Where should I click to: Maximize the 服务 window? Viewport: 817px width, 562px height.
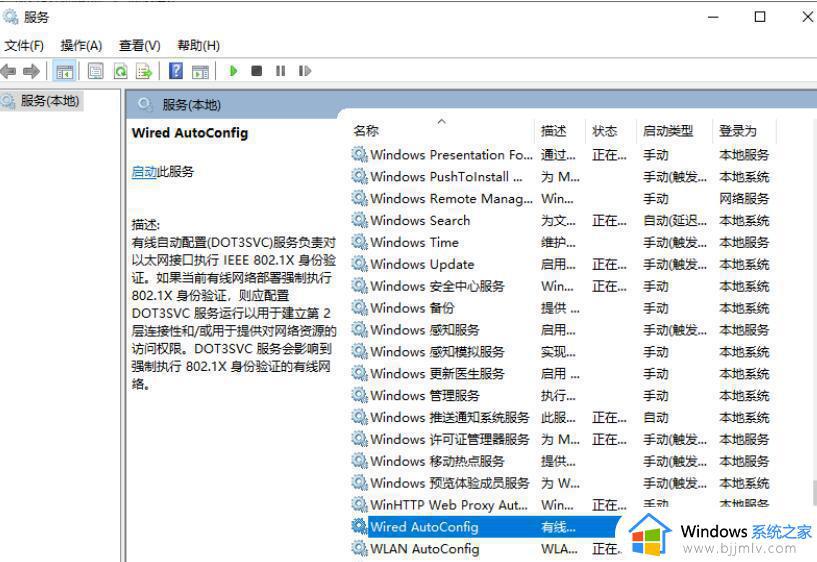pyautogui.click(x=760, y=17)
